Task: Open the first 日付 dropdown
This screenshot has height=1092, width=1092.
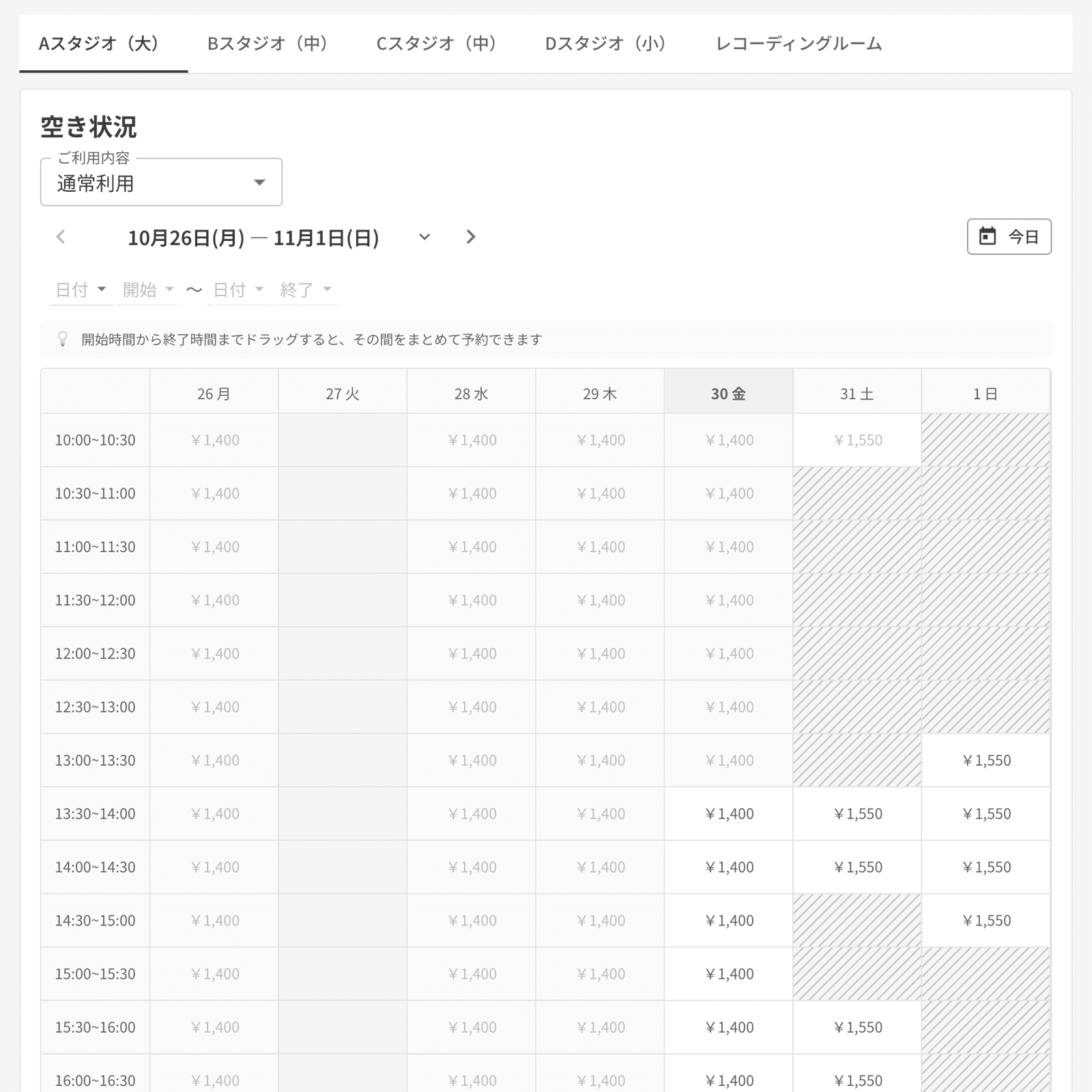Action: coord(81,290)
